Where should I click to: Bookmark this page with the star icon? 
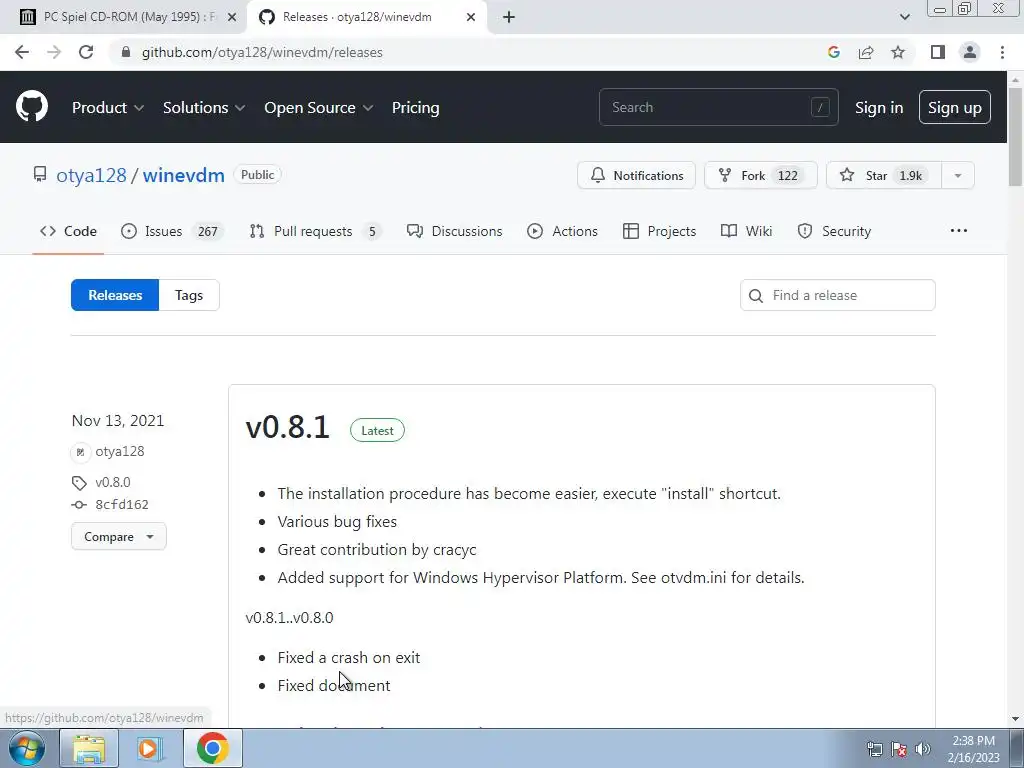pos(898,52)
